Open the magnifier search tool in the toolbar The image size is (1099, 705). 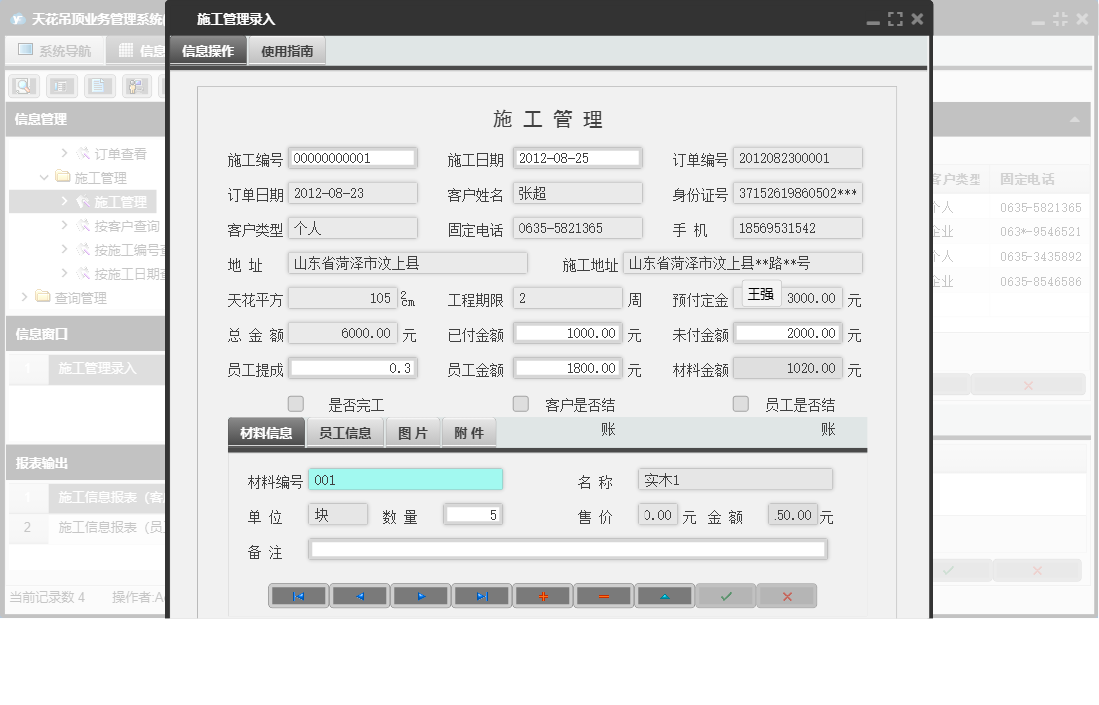pyautogui.click(x=22, y=85)
